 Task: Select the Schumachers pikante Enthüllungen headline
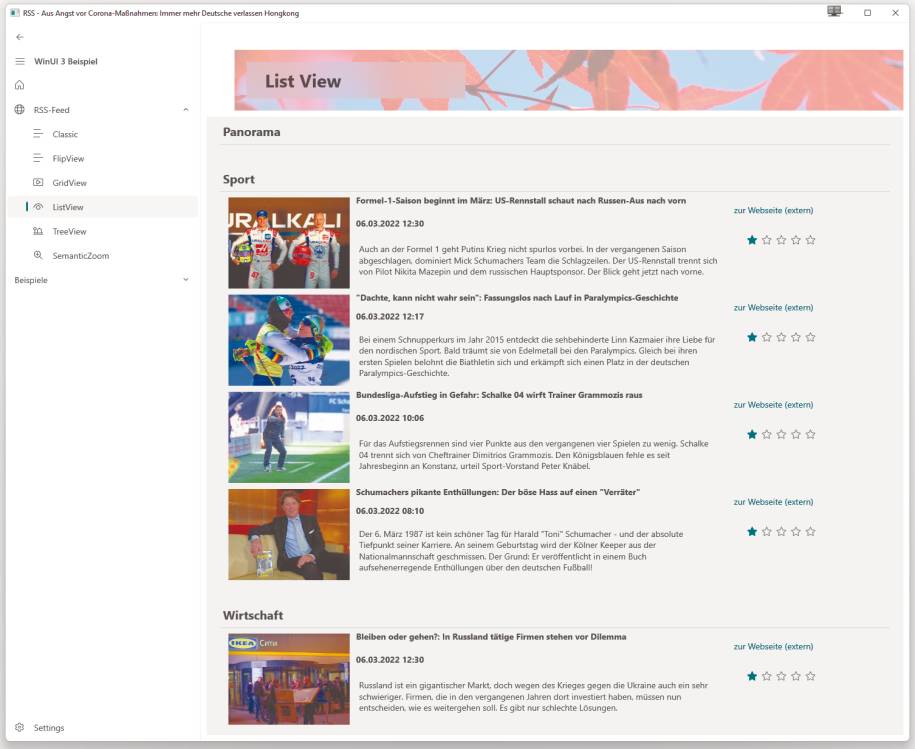498,492
